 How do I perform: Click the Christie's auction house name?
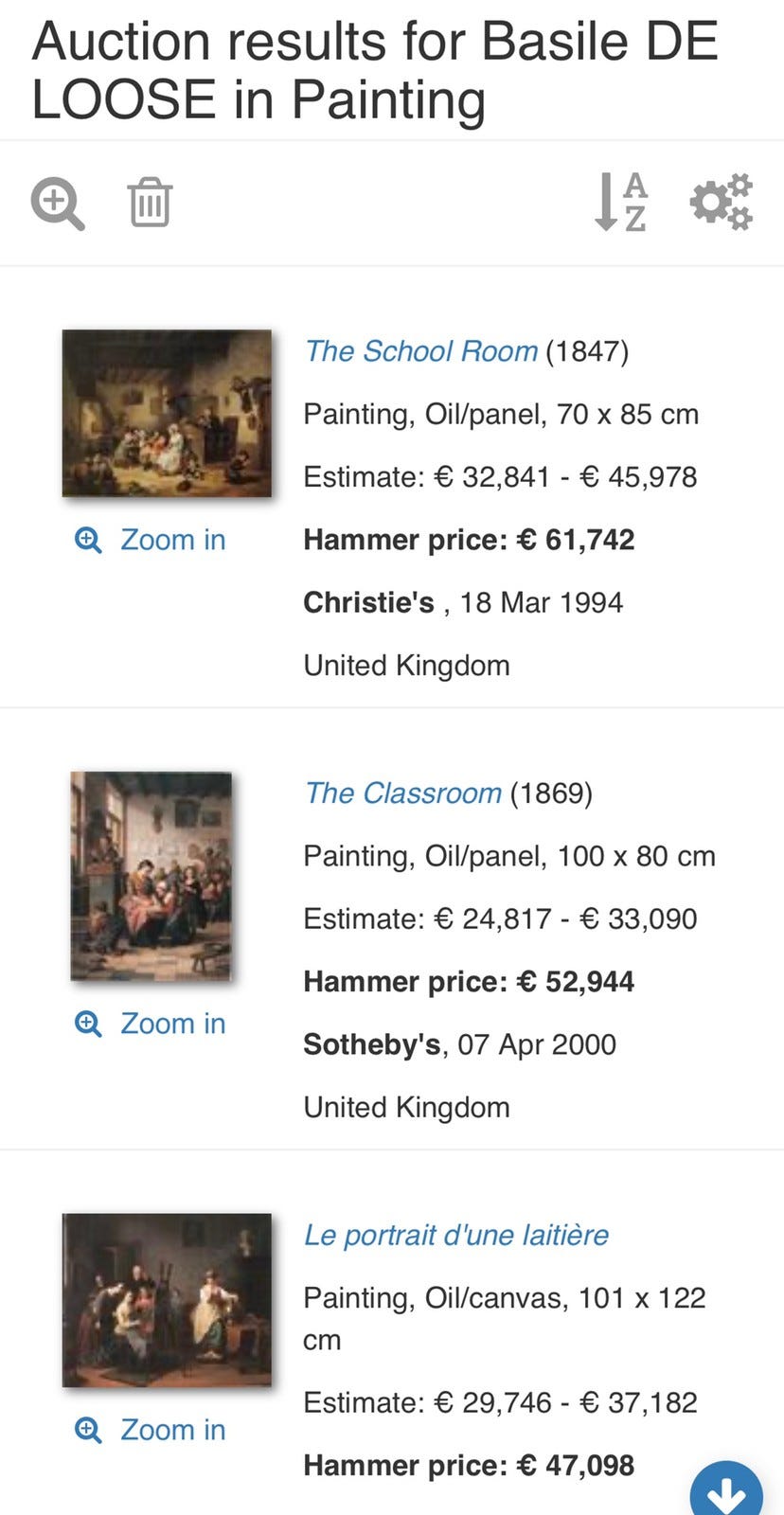(x=369, y=602)
